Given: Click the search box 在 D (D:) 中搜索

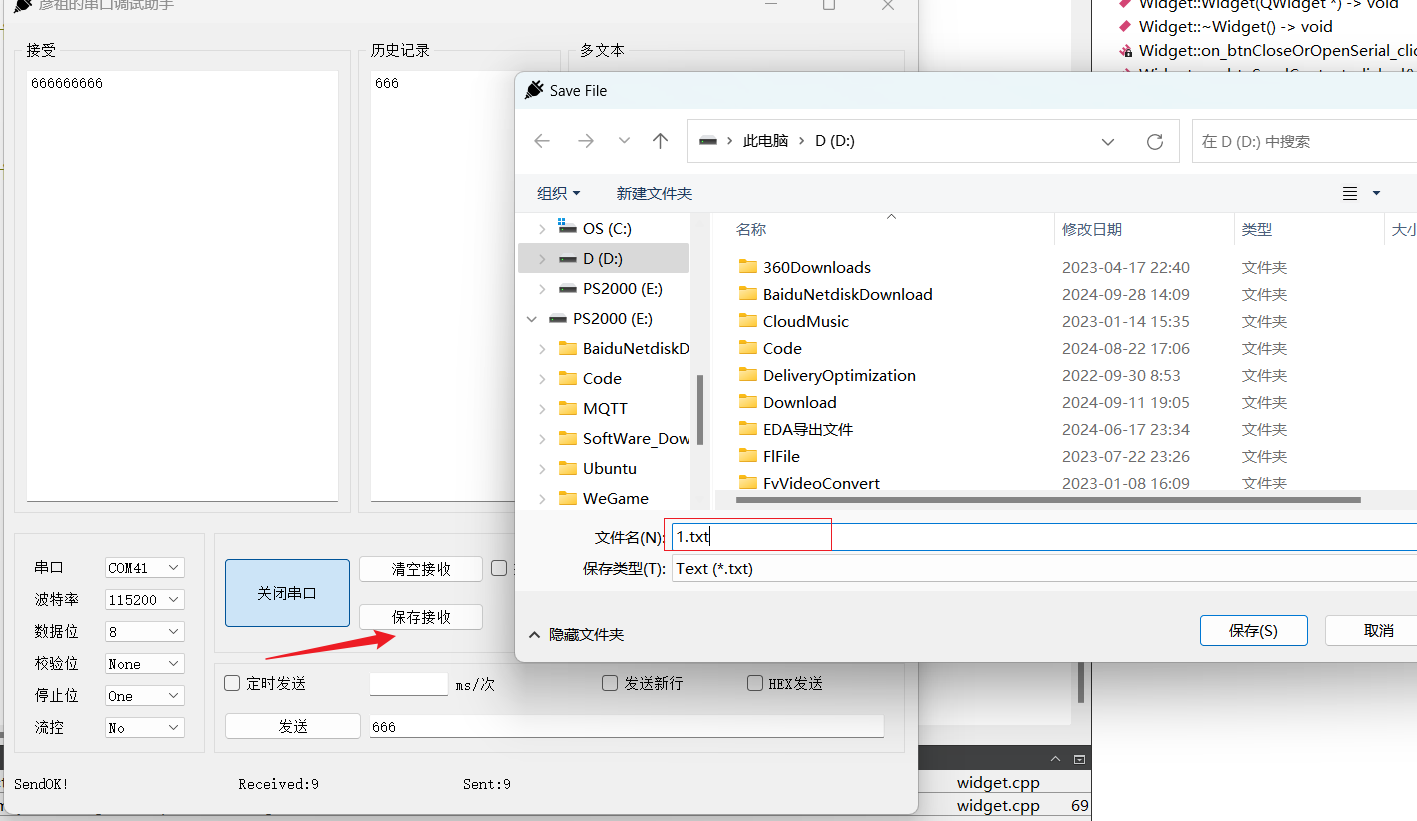Looking at the screenshot, I should point(1305,142).
